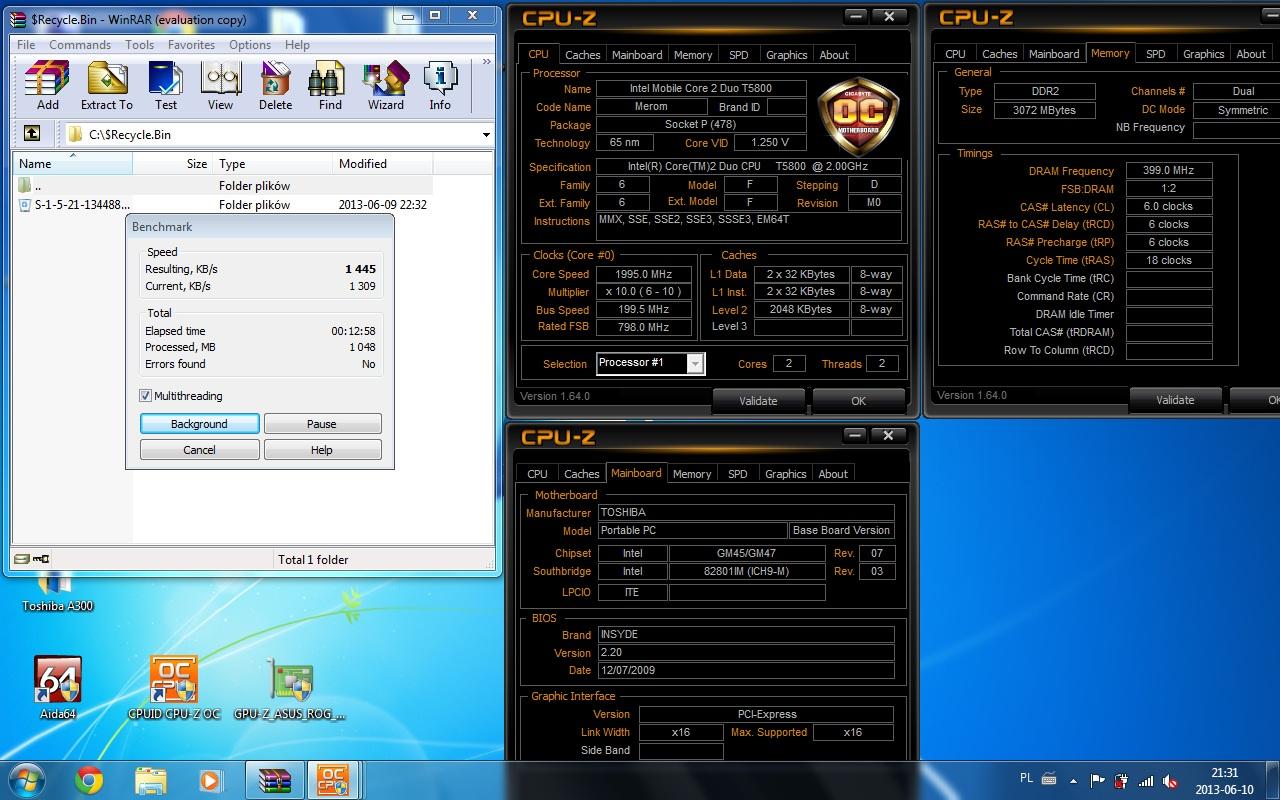1280x800 pixels.
Task: Open the clock showing 21:31
Action: pyautogui.click(x=1224, y=781)
